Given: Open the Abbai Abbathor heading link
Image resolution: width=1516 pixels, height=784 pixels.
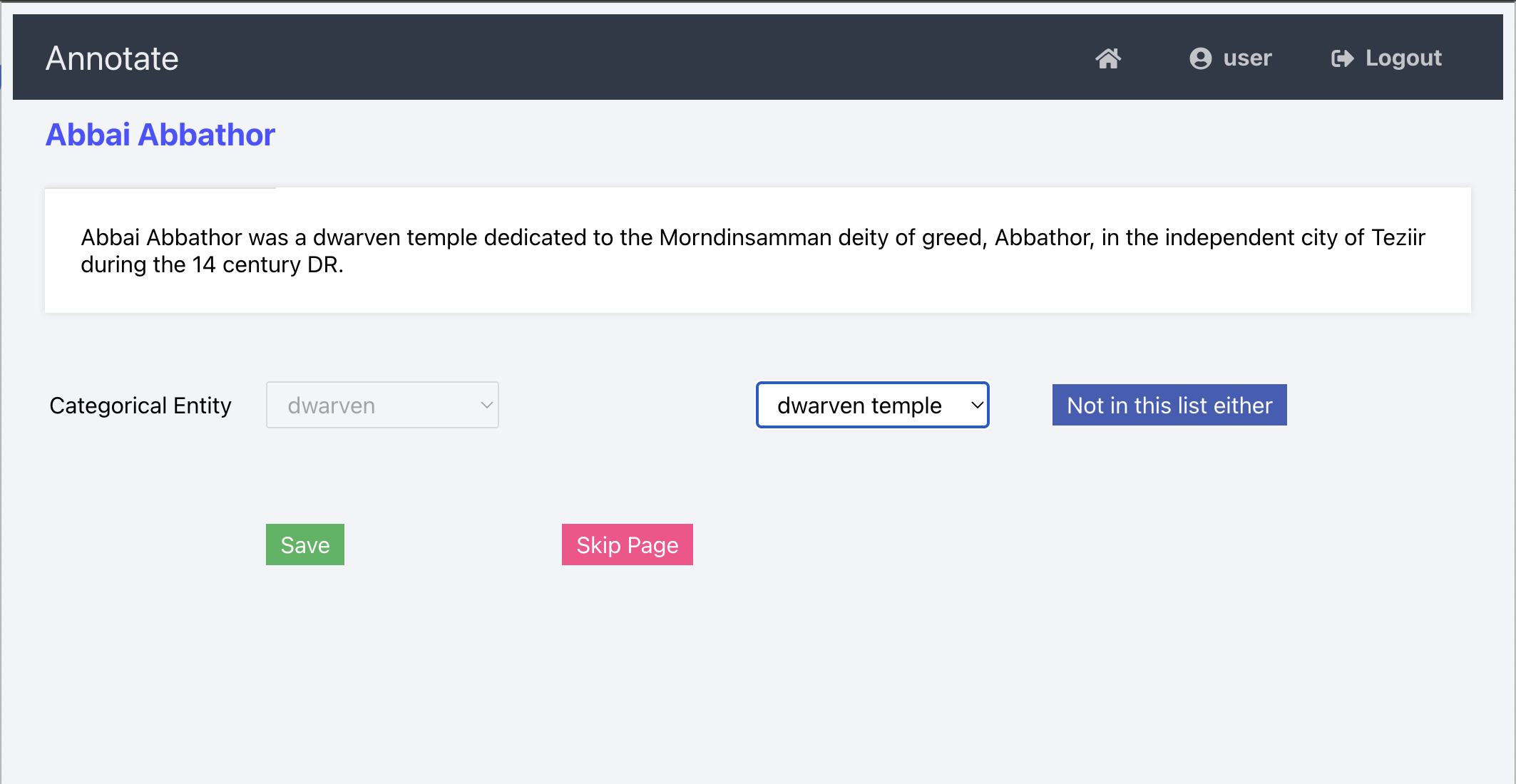Looking at the screenshot, I should click(x=160, y=135).
